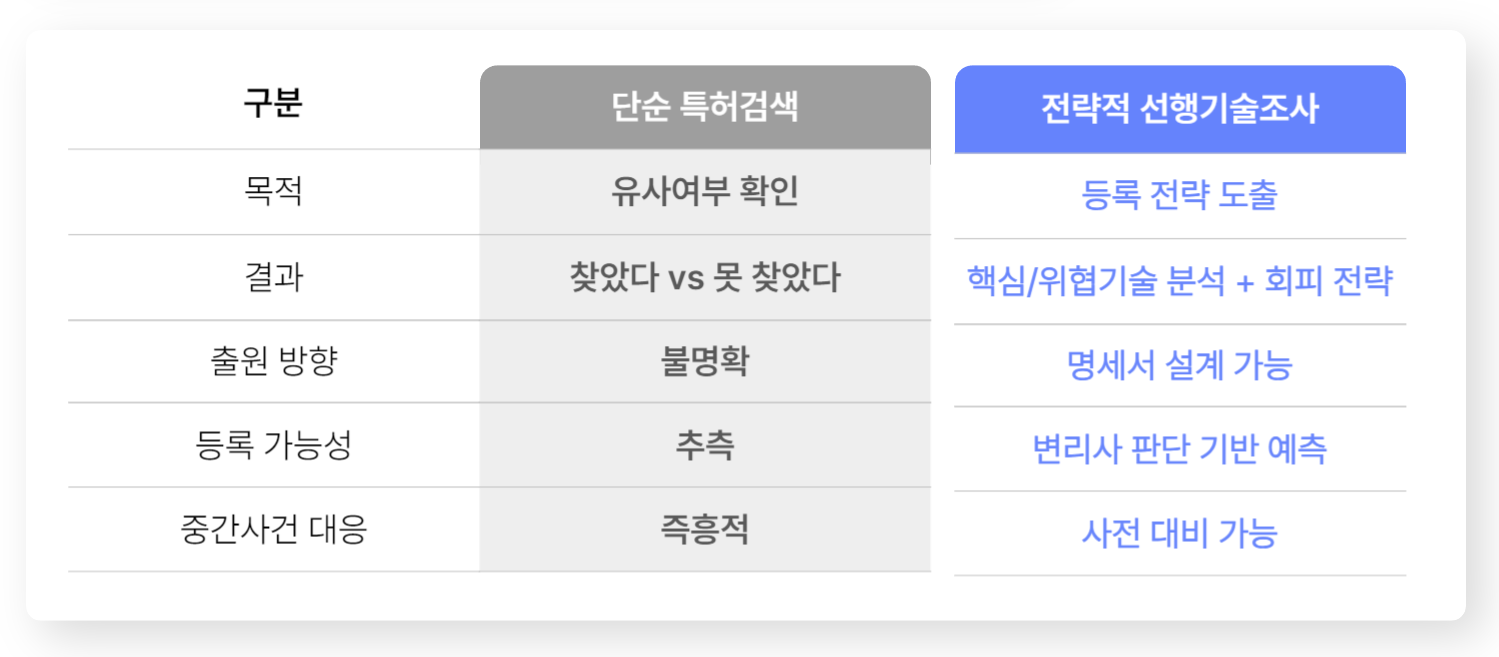The width and height of the screenshot is (1499, 657).
Task: Click the 'vs' word in the gray column
Action: coord(687,278)
